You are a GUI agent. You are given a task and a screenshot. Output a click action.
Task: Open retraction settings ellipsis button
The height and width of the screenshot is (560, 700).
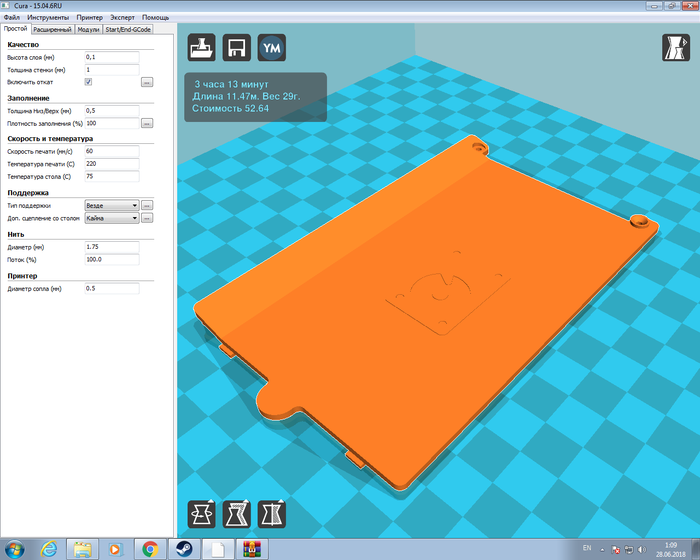(x=146, y=82)
